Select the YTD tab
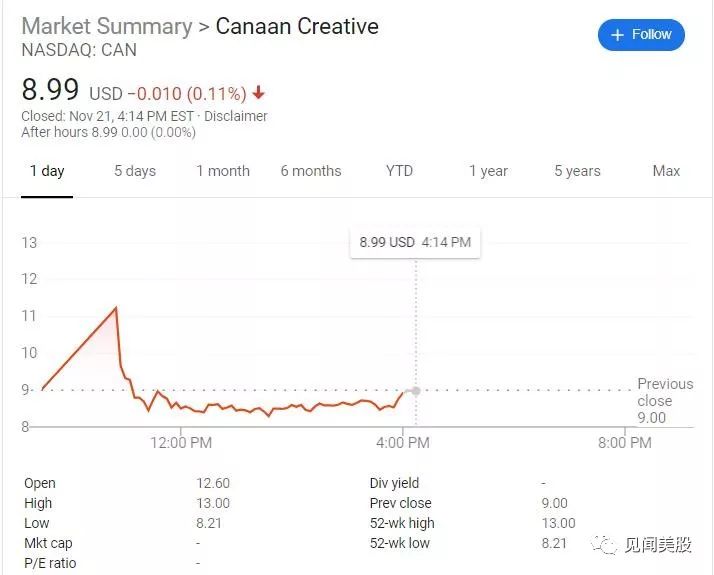The height and width of the screenshot is (575, 714). point(399,171)
